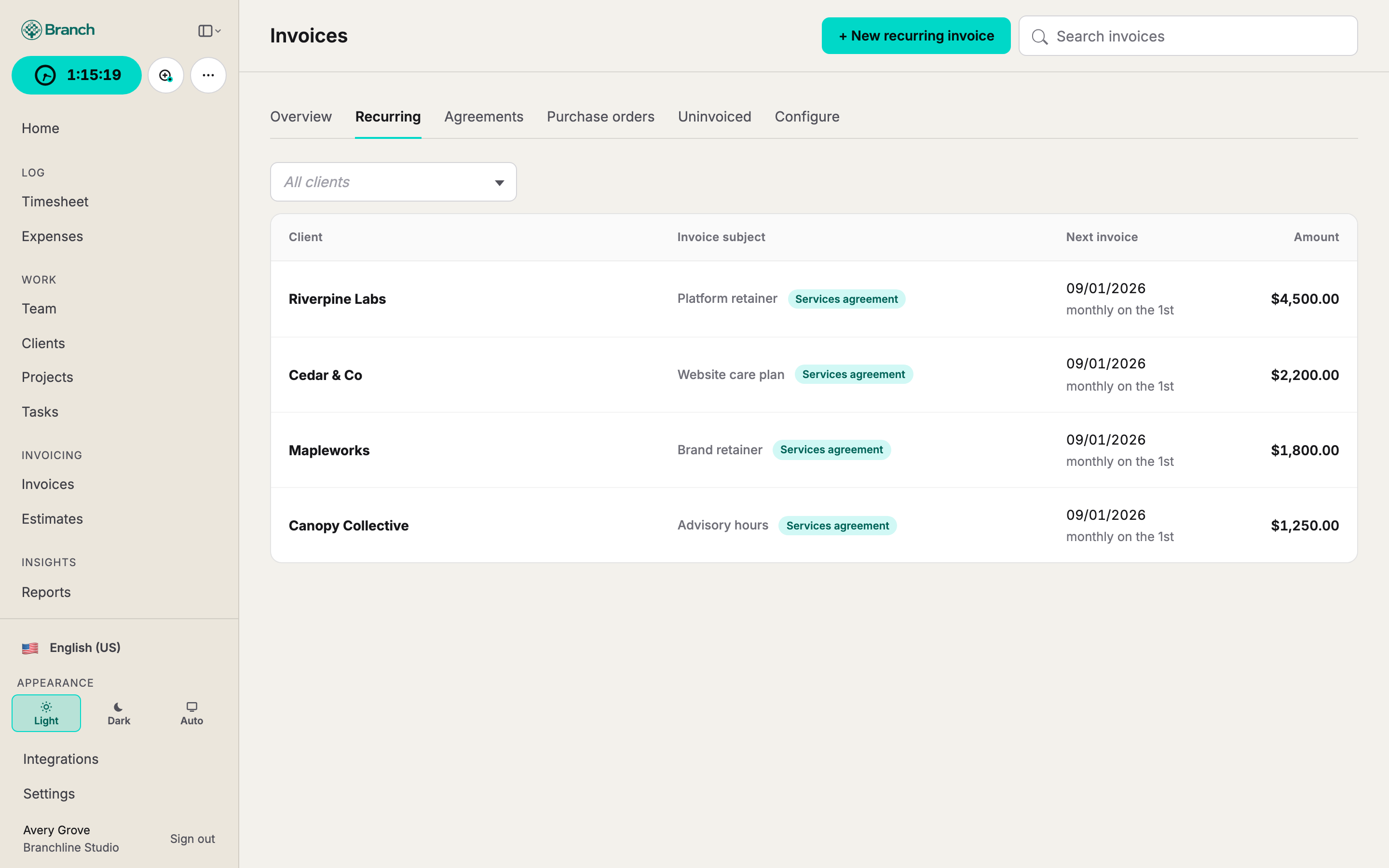Open the Riverpine Labs recurring invoice
1389x868 pixels.
(x=813, y=299)
